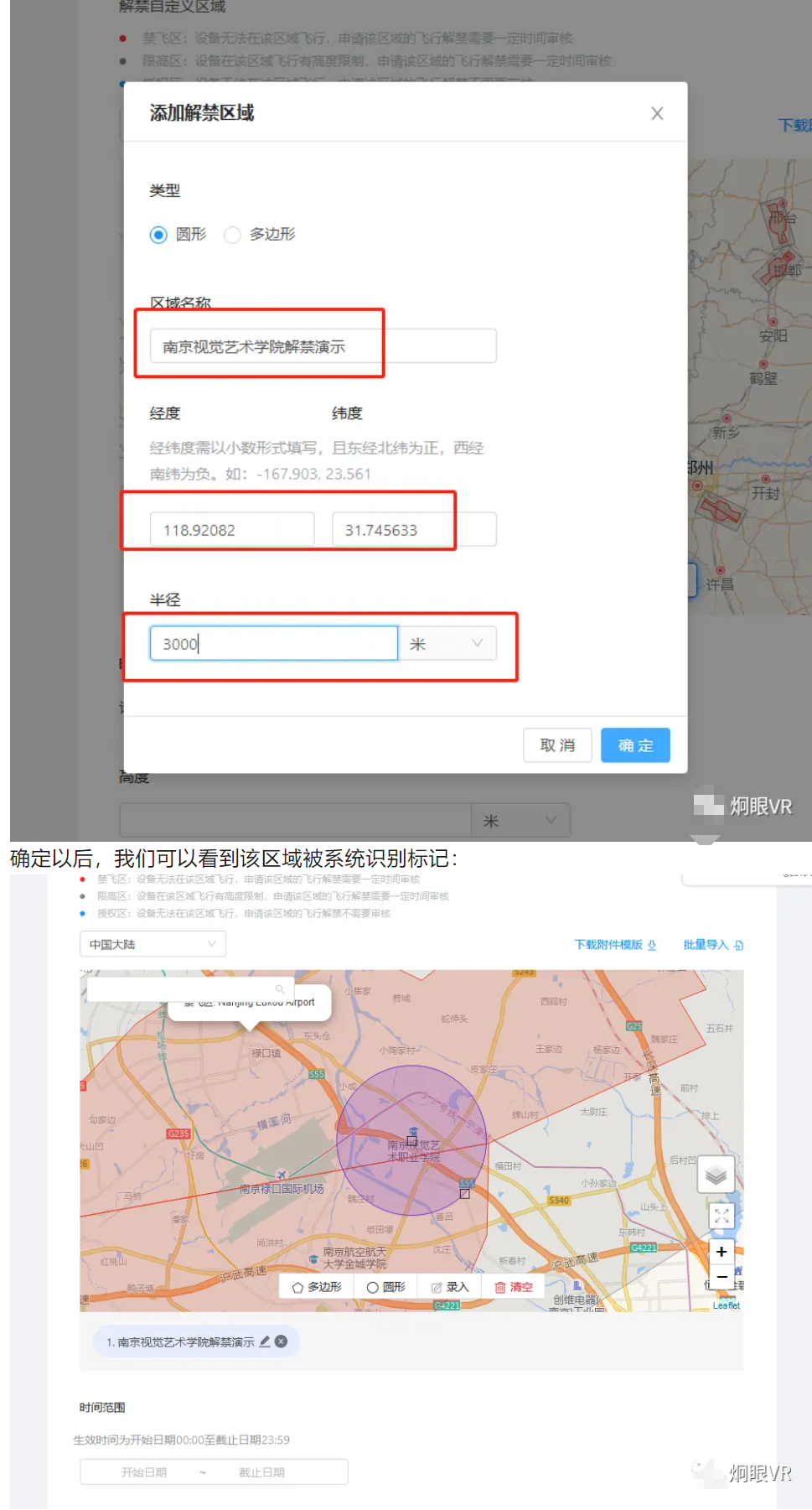Open the radius unit 米 dropdown
The width and height of the screenshot is (812, 1510).
coord(447,644)
